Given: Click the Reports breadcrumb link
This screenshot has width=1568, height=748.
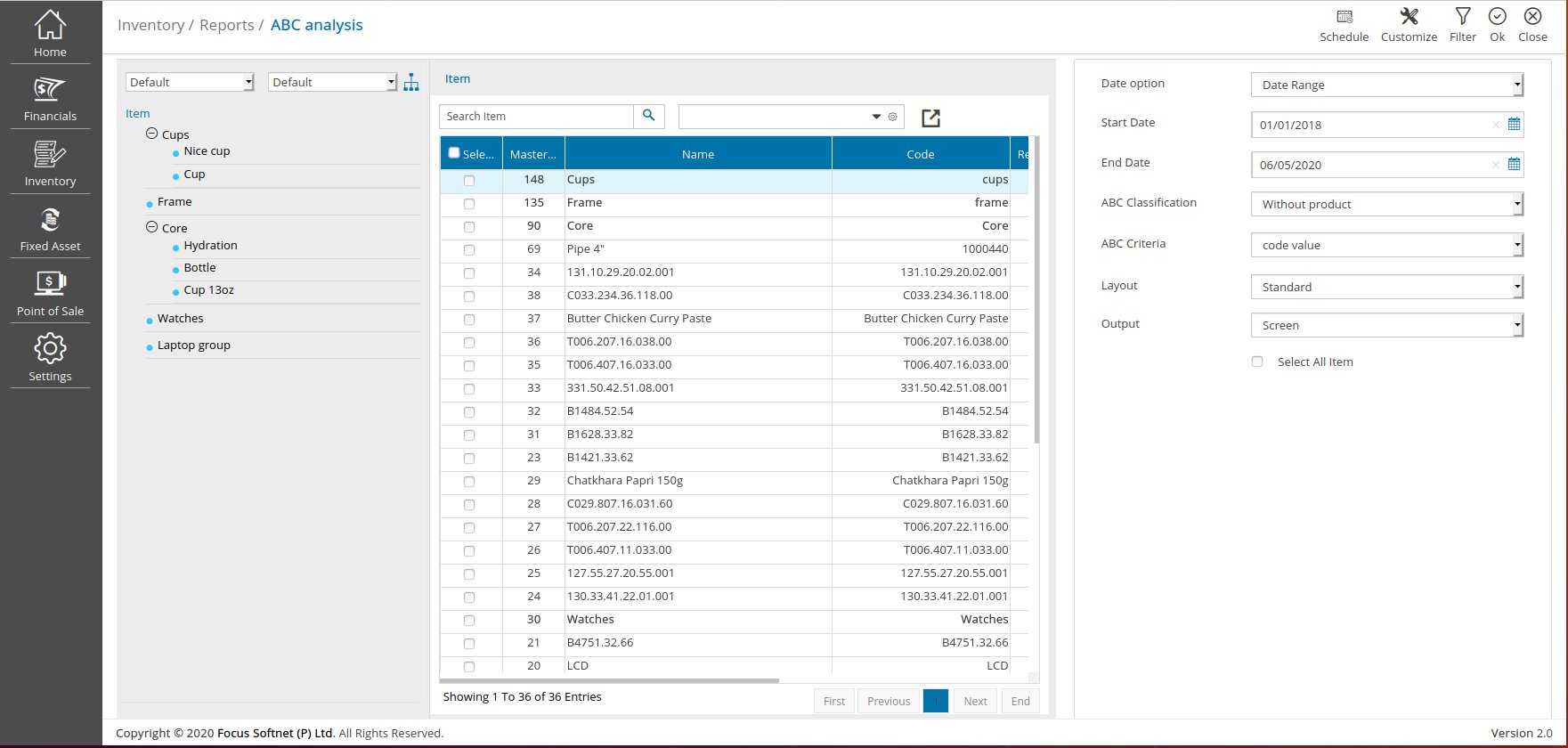Looking at the screenshot, I should 226,25.
